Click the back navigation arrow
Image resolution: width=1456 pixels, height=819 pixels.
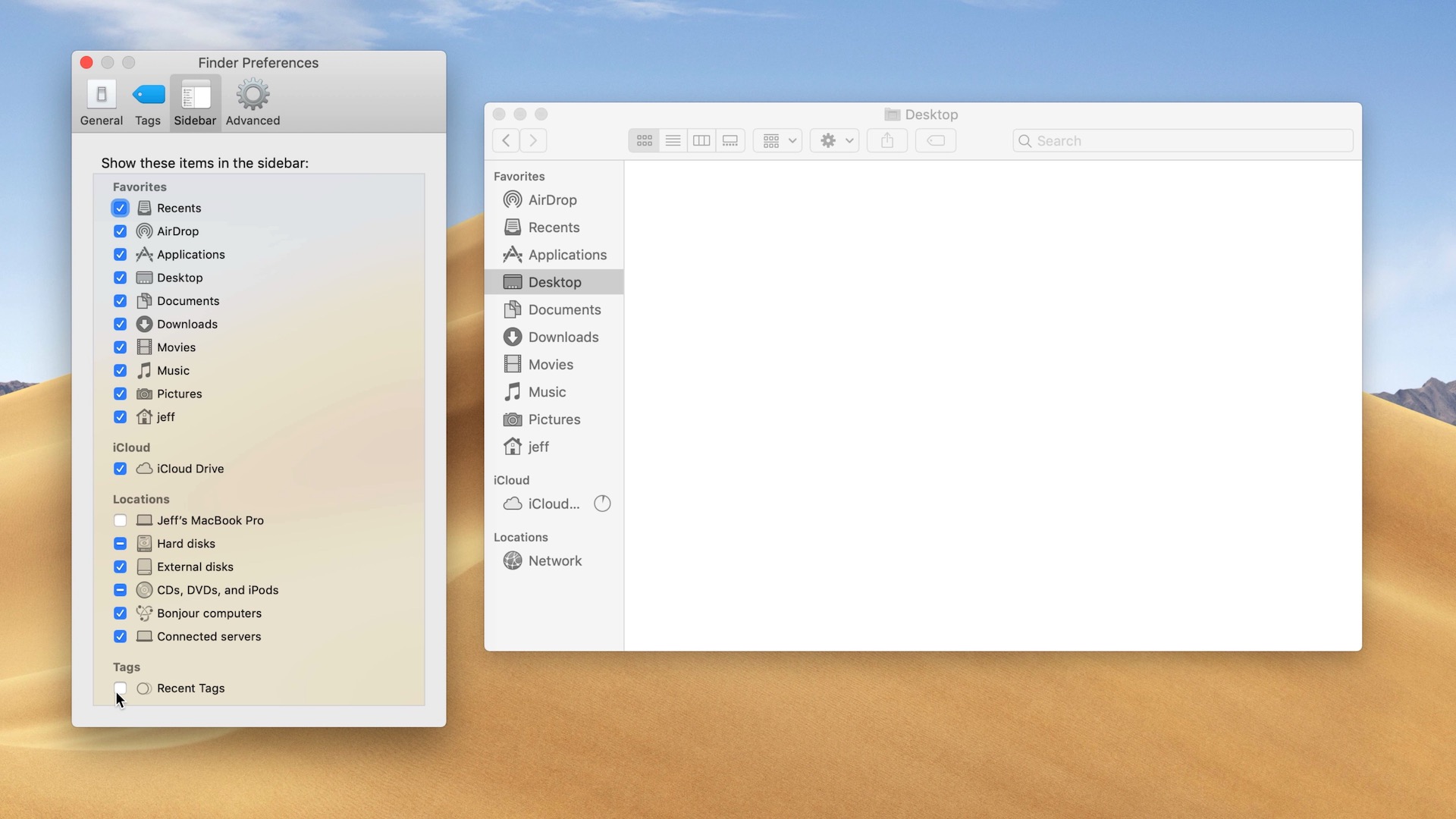(505, 140)
